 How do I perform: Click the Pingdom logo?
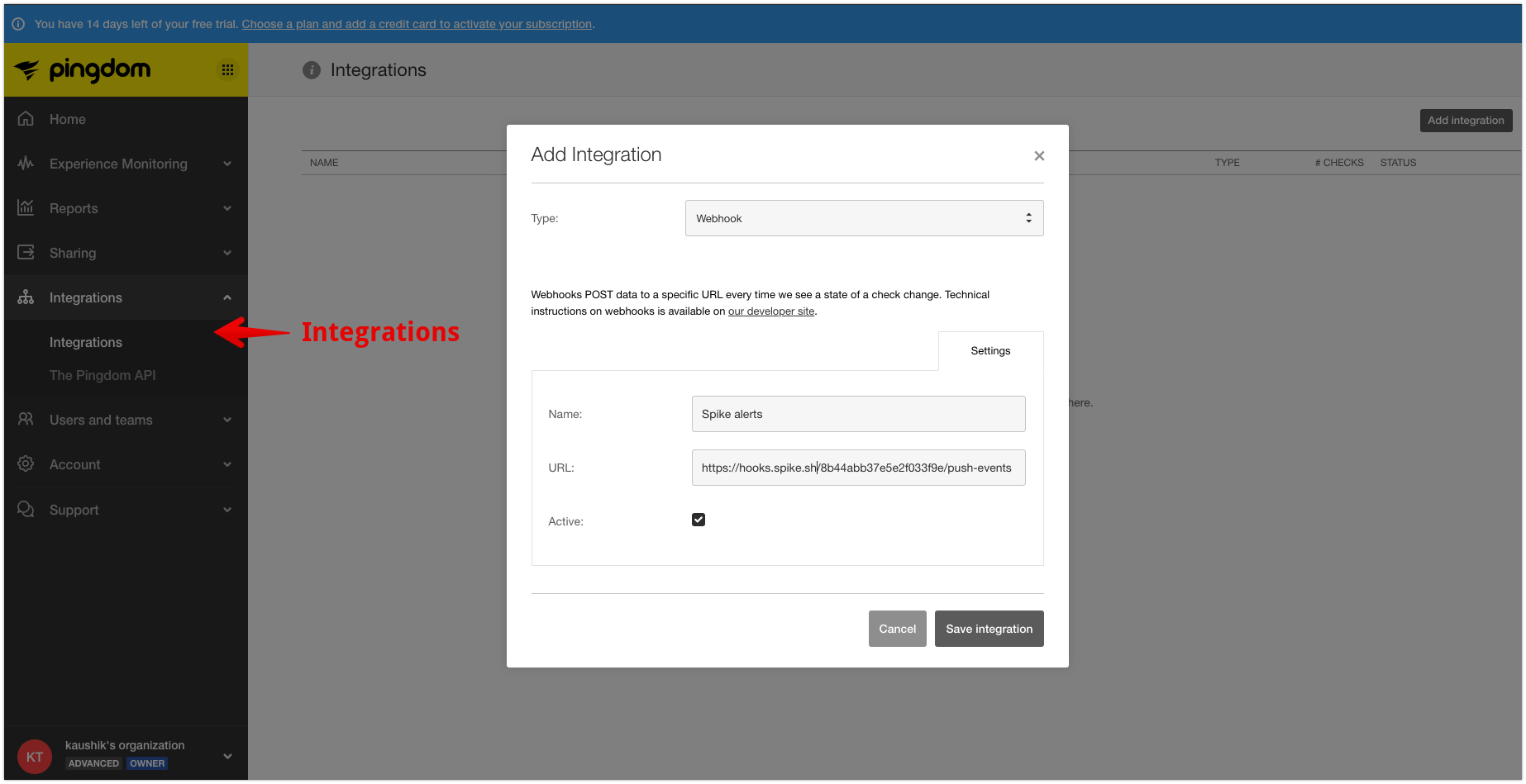83,70
